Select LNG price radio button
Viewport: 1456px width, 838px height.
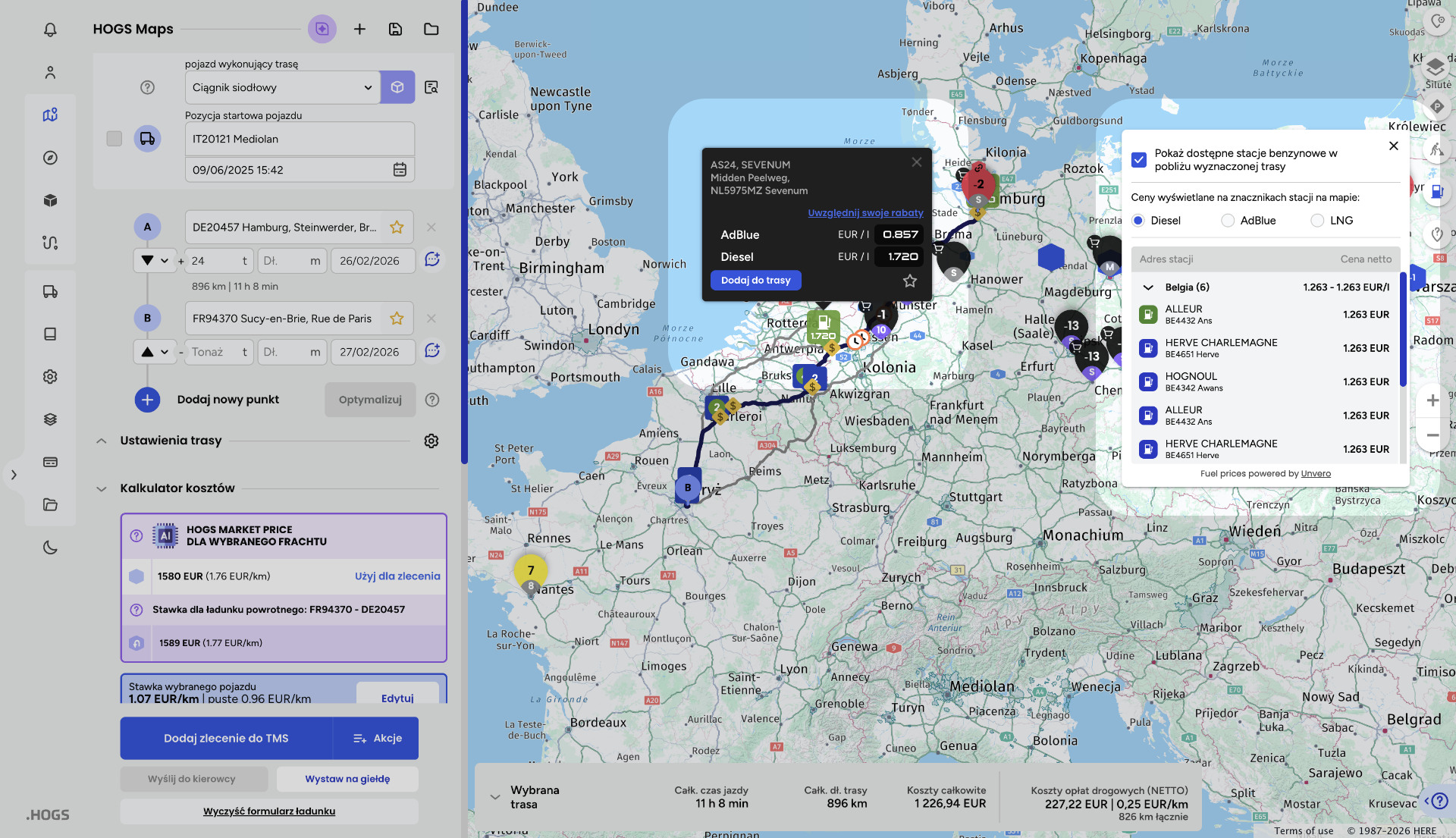pos(1317,221)
